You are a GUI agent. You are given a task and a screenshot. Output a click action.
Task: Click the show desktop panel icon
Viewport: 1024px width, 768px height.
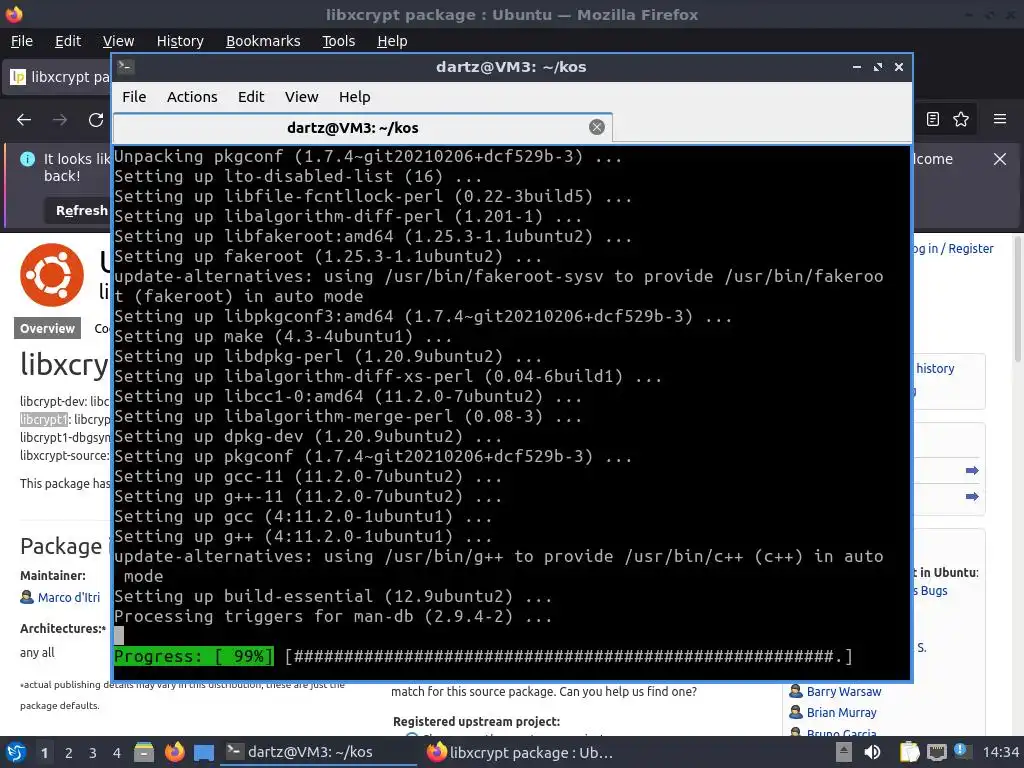pos(204,752)
